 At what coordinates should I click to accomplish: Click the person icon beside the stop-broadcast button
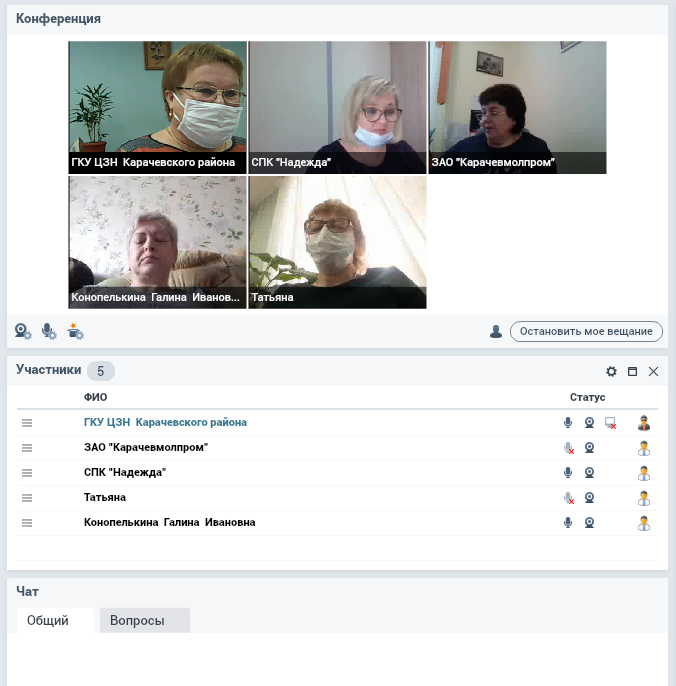(496, 332)
